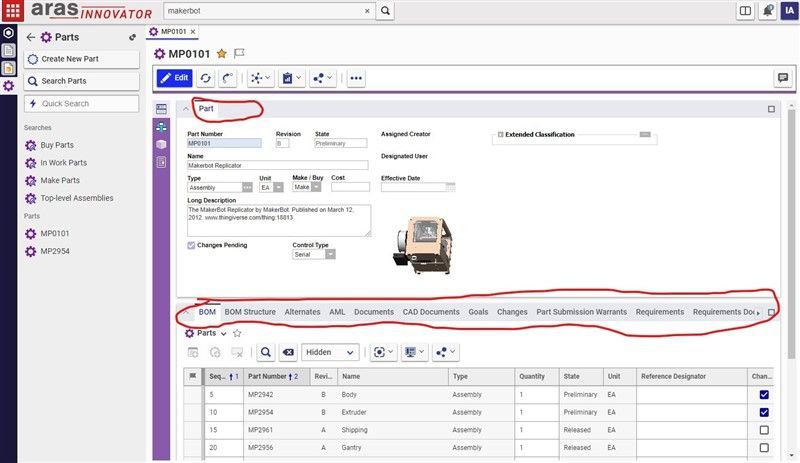The height and width of the screenshot is (463, 800).
Task: Switch to the BOM Structure tab
Action: tap(249, 312)
